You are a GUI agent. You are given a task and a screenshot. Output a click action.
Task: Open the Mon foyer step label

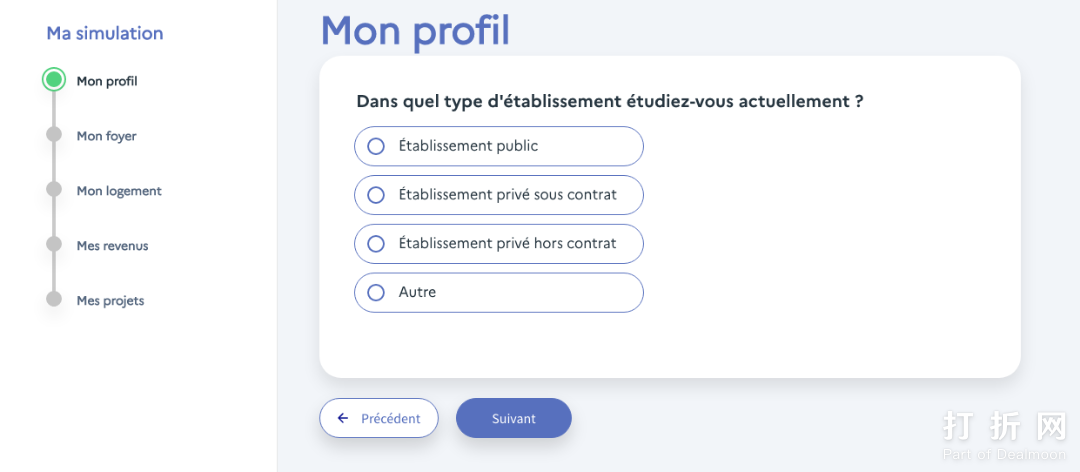[106, 136]
